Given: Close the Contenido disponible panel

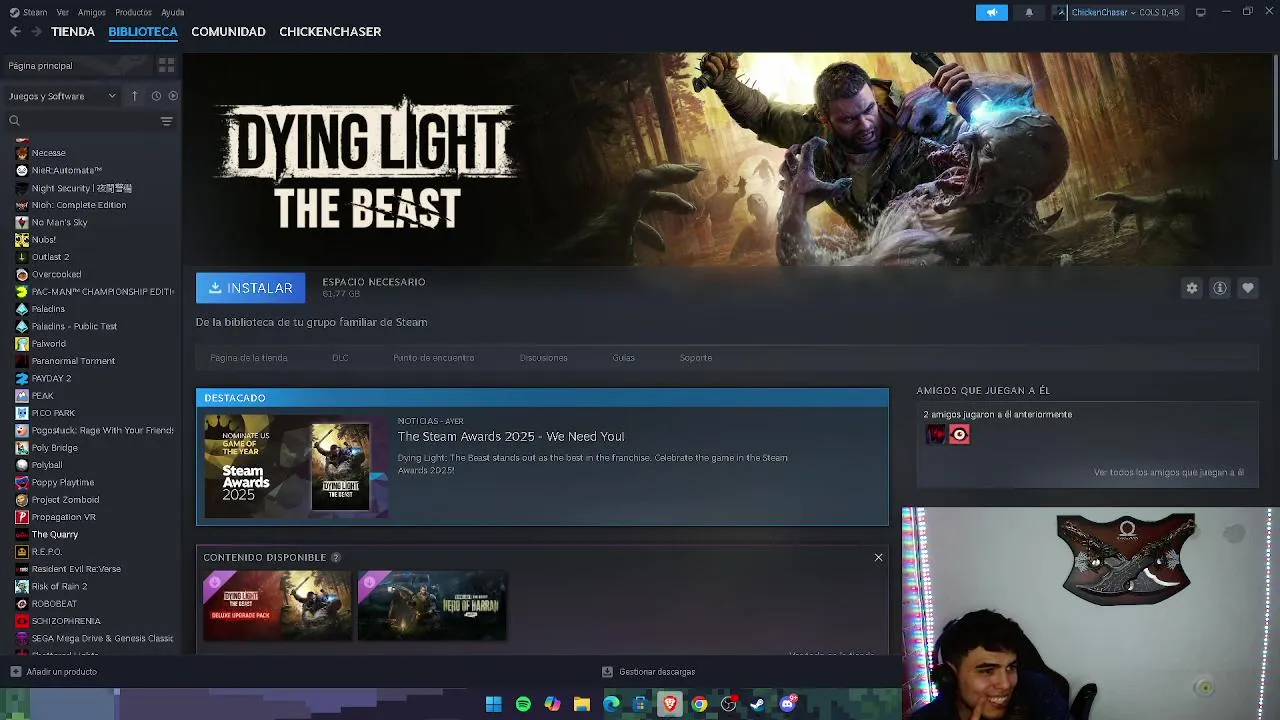Looking at the screenshot, I should pyautogui.click(x=878, y=558).
